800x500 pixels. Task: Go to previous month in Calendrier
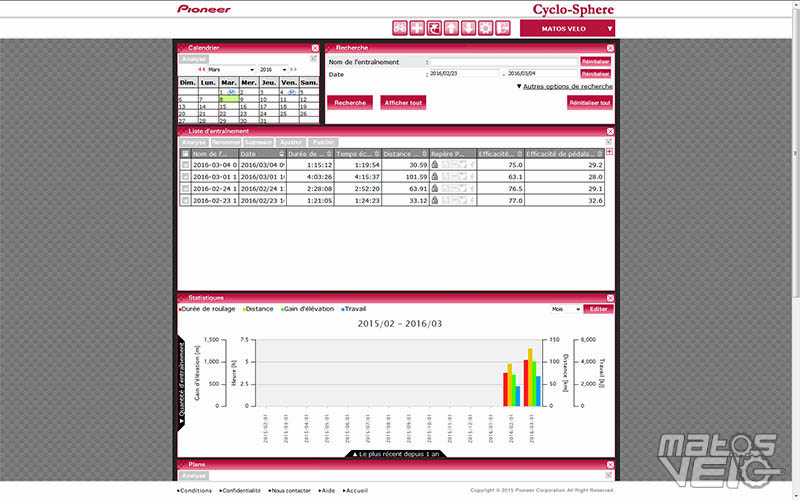tap(202, 69)
